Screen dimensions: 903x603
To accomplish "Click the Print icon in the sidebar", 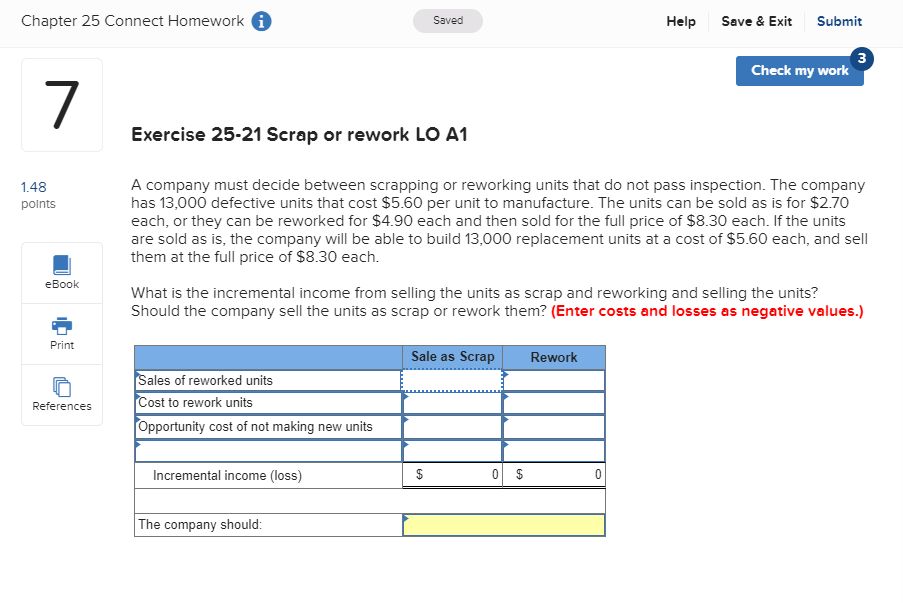I will [61, 333].
